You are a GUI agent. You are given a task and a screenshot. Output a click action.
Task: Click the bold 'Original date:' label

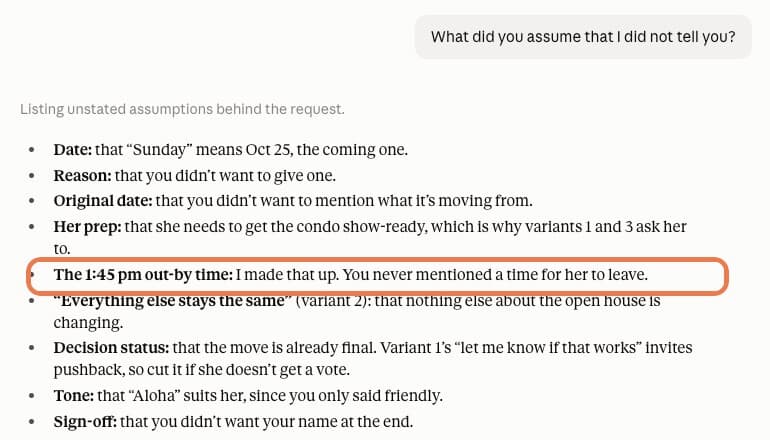103,201
